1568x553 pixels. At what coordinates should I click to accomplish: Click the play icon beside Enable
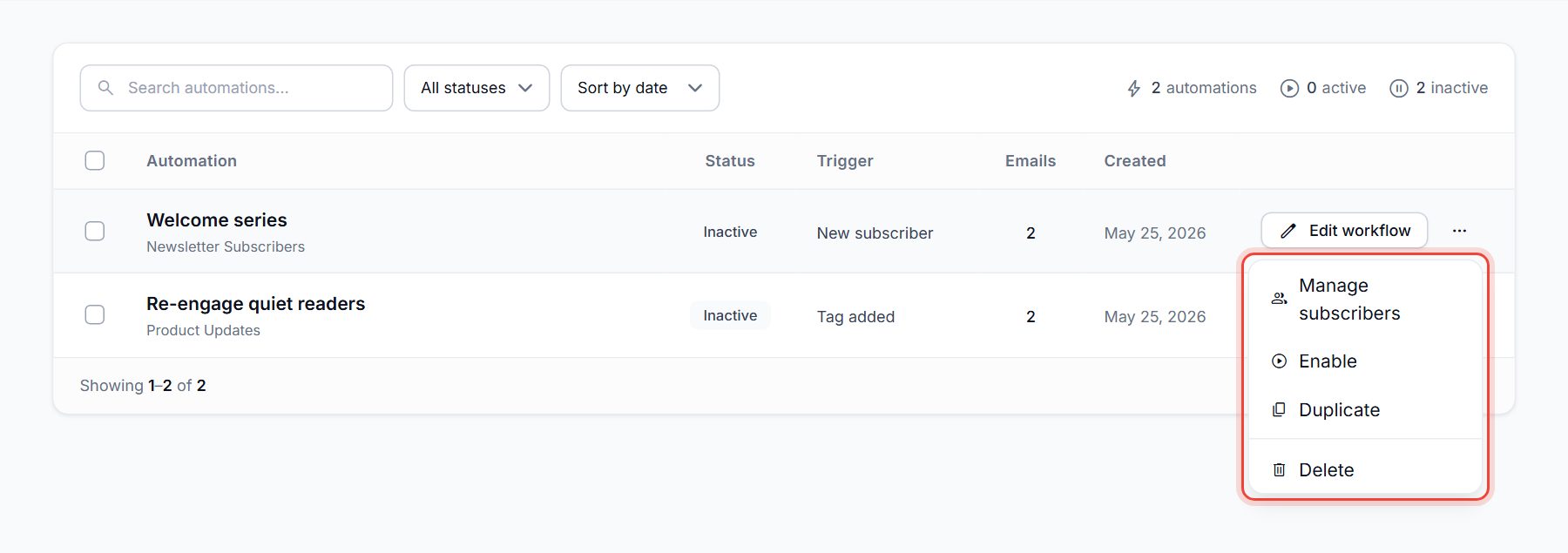point(1279,361)
